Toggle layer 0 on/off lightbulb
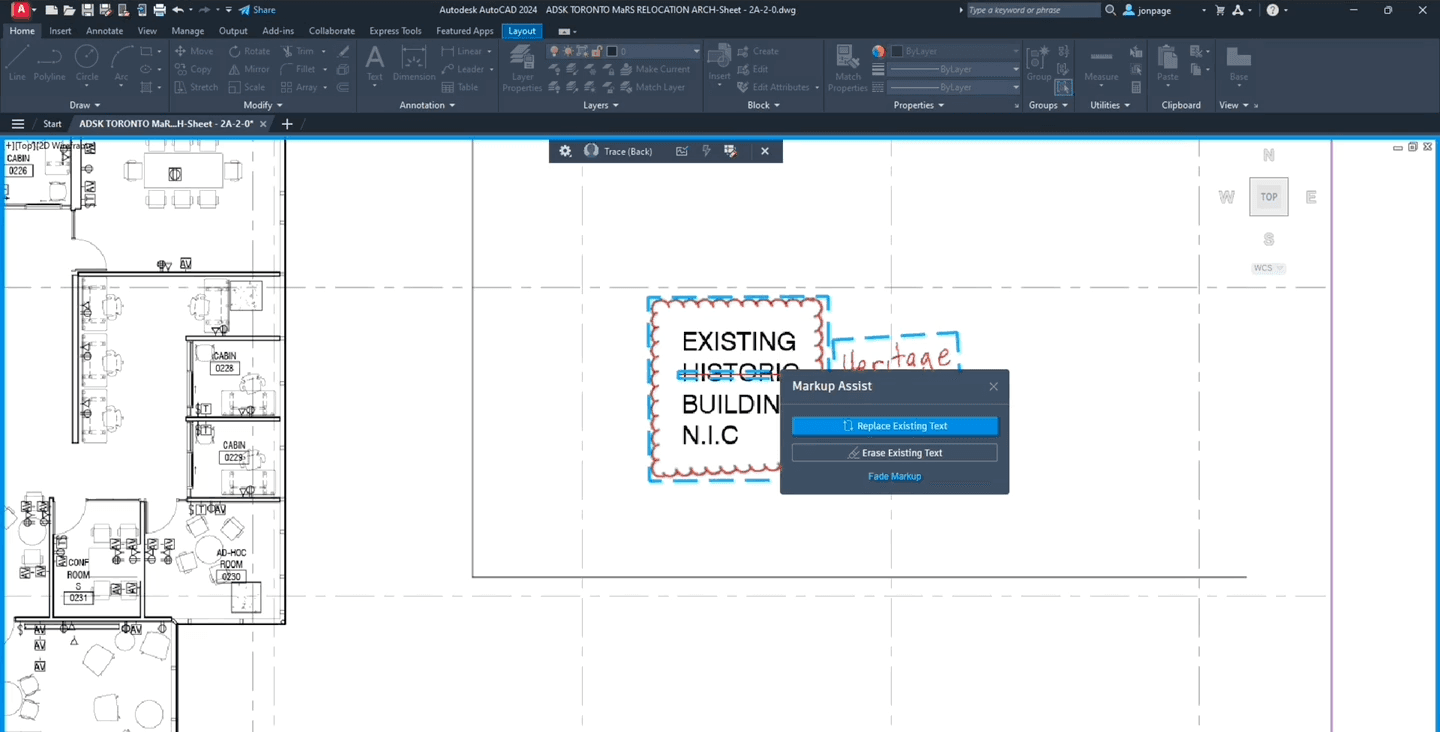Screen dimensions: 1440x732 tap(554, 51)
